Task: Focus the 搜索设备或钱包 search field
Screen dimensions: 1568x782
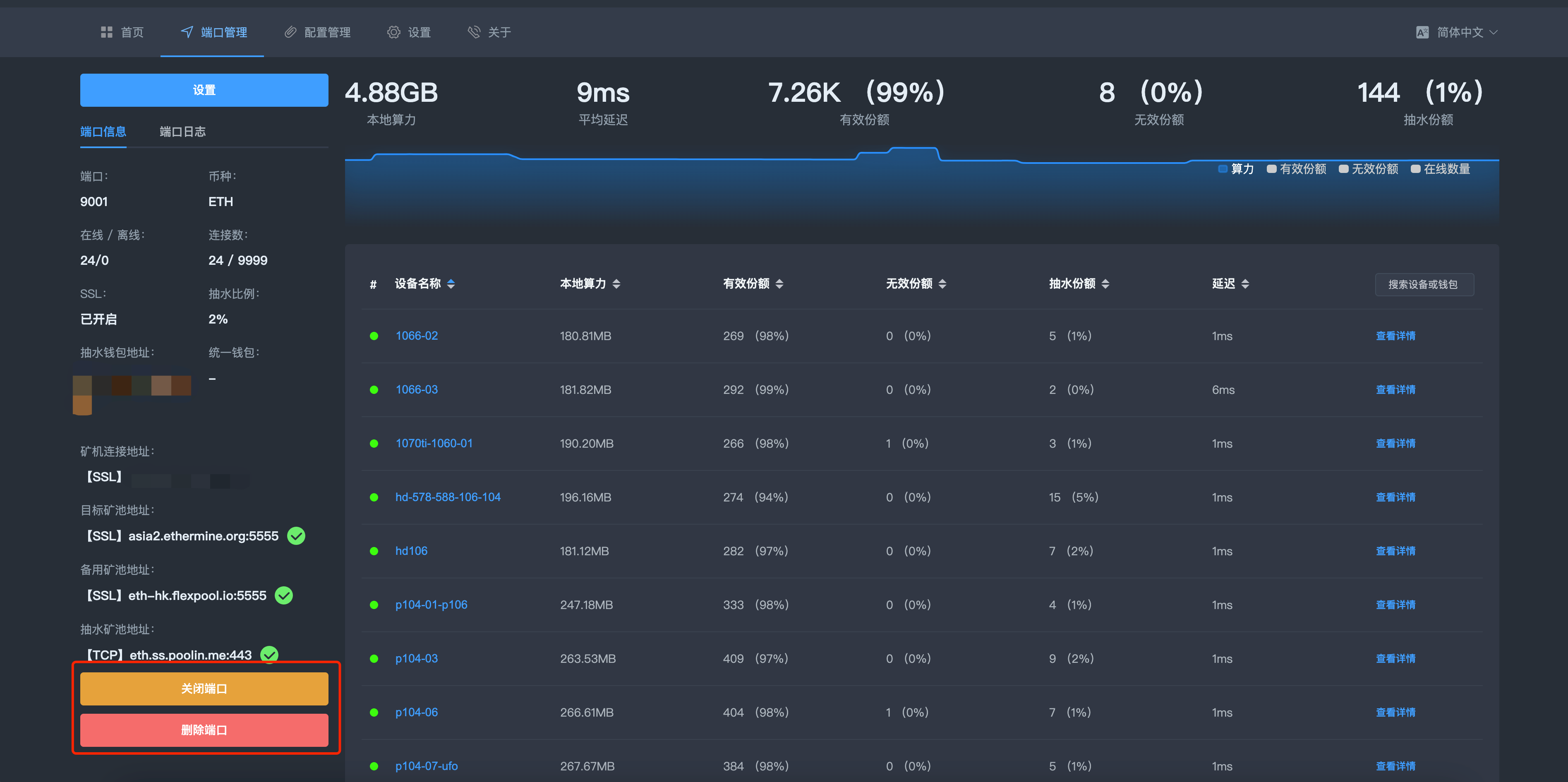Action: pos(1423,284)
